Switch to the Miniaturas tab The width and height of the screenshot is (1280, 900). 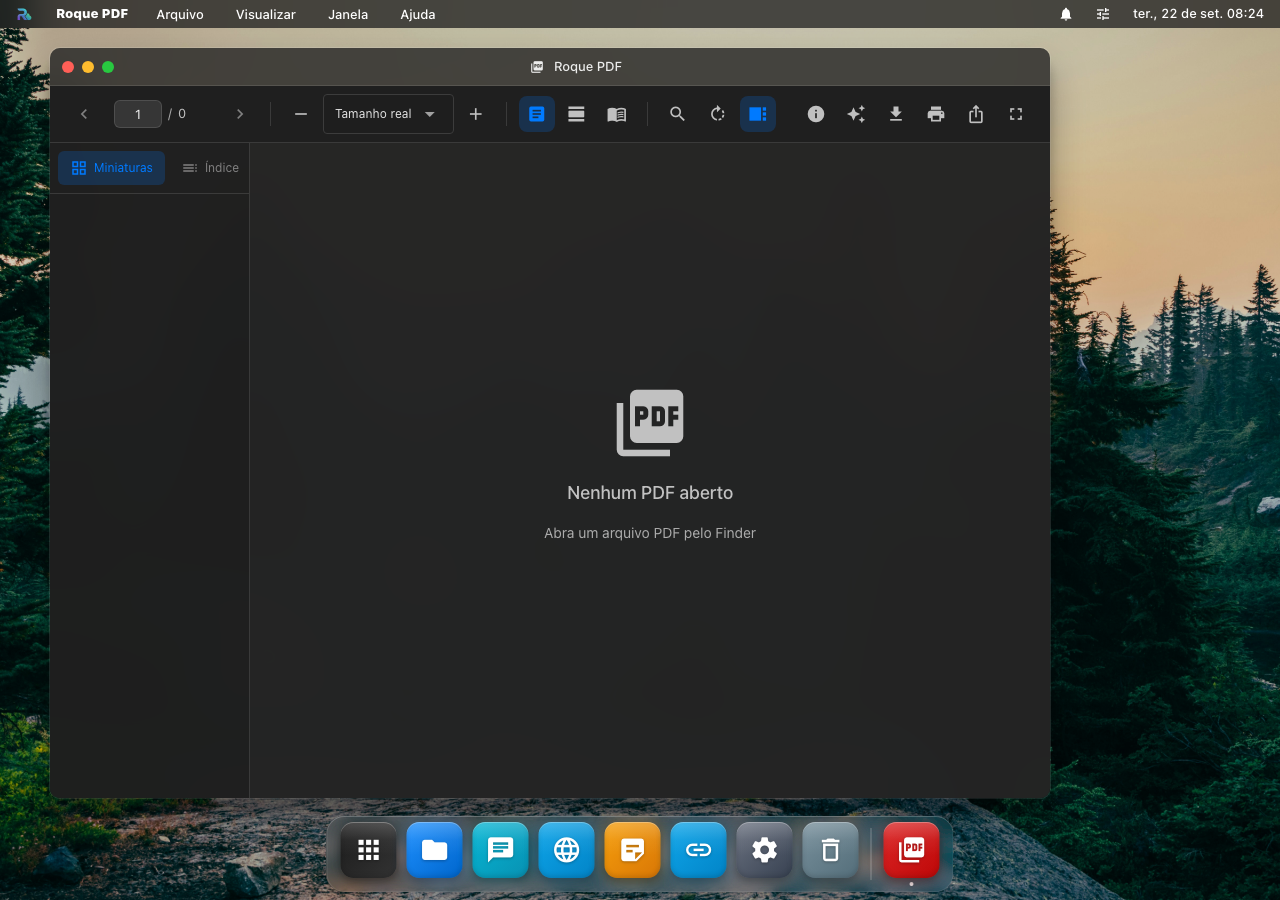[x=111, y=168]
